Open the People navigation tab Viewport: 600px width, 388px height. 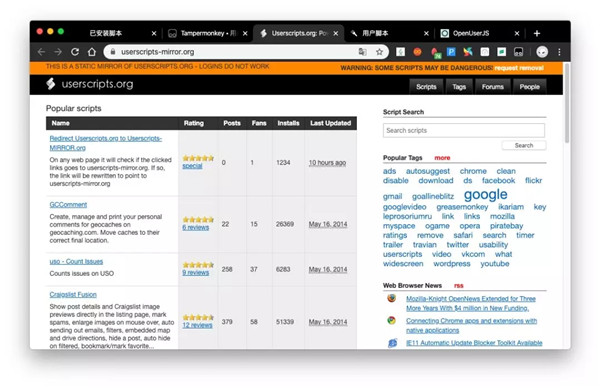pos(530,87)
